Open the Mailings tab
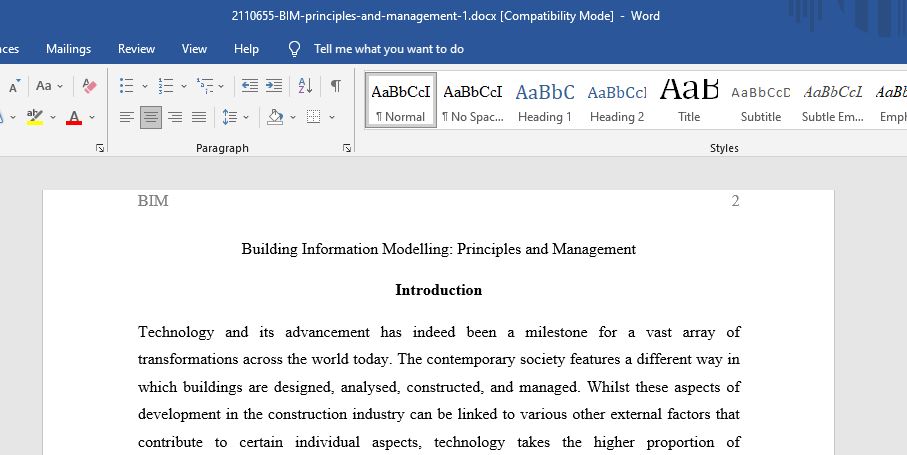Image resolution: width=907 pixels, height=455 pixels. (68, 49)
